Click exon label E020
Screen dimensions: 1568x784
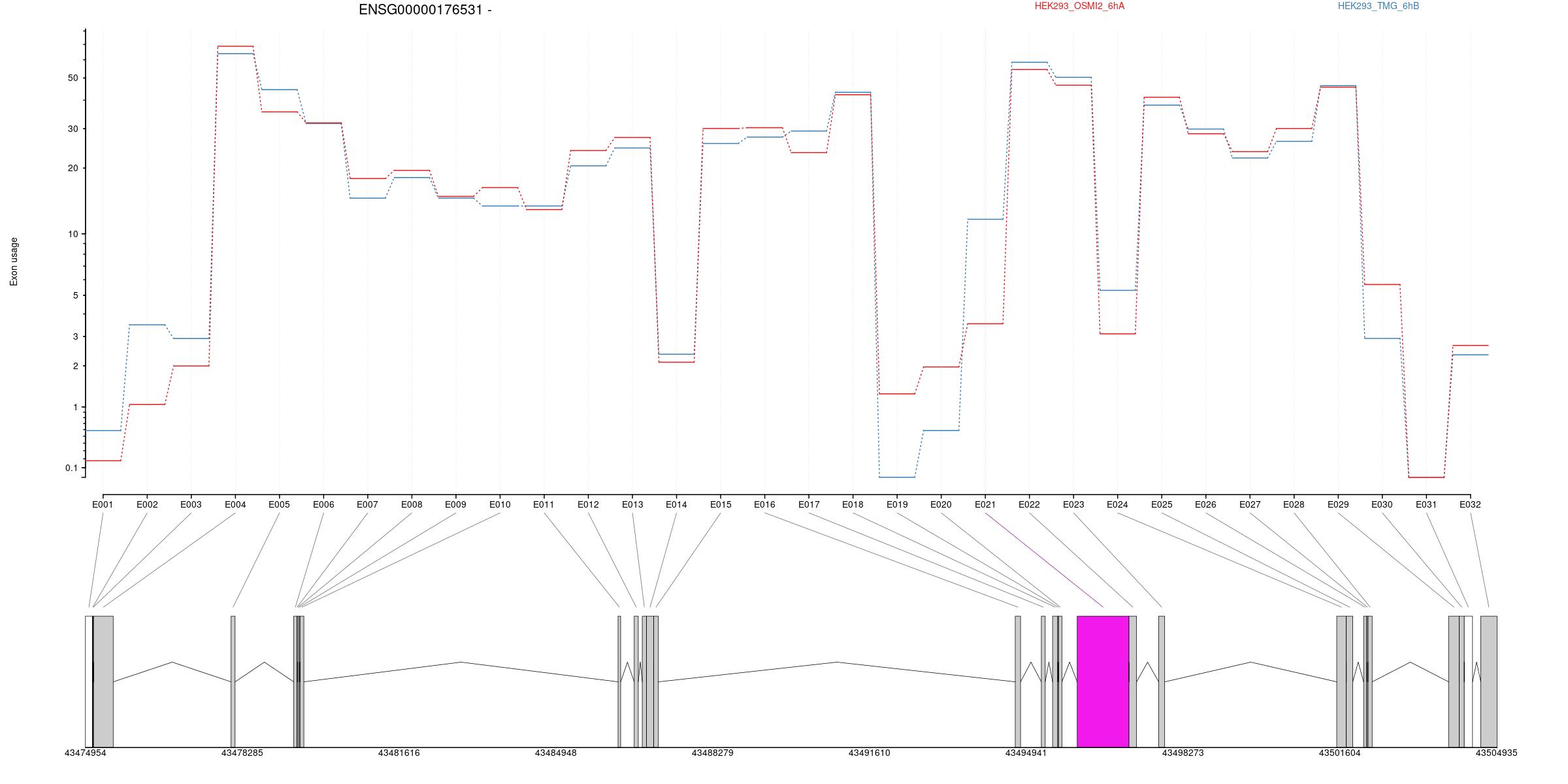941,504
